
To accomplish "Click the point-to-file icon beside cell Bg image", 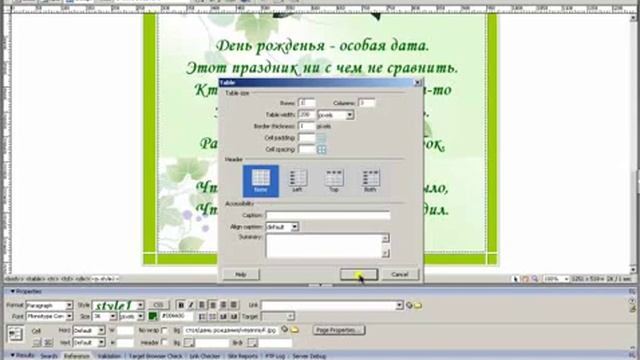I will click(x=284, y=329).
